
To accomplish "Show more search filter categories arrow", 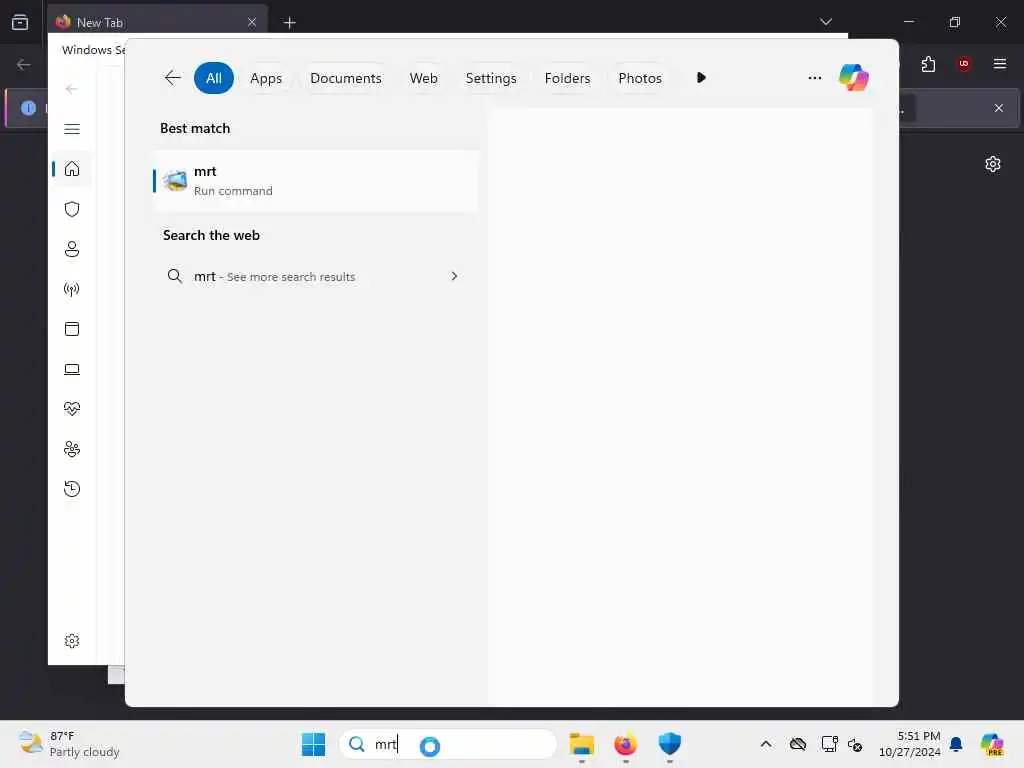I will [701, 78].
